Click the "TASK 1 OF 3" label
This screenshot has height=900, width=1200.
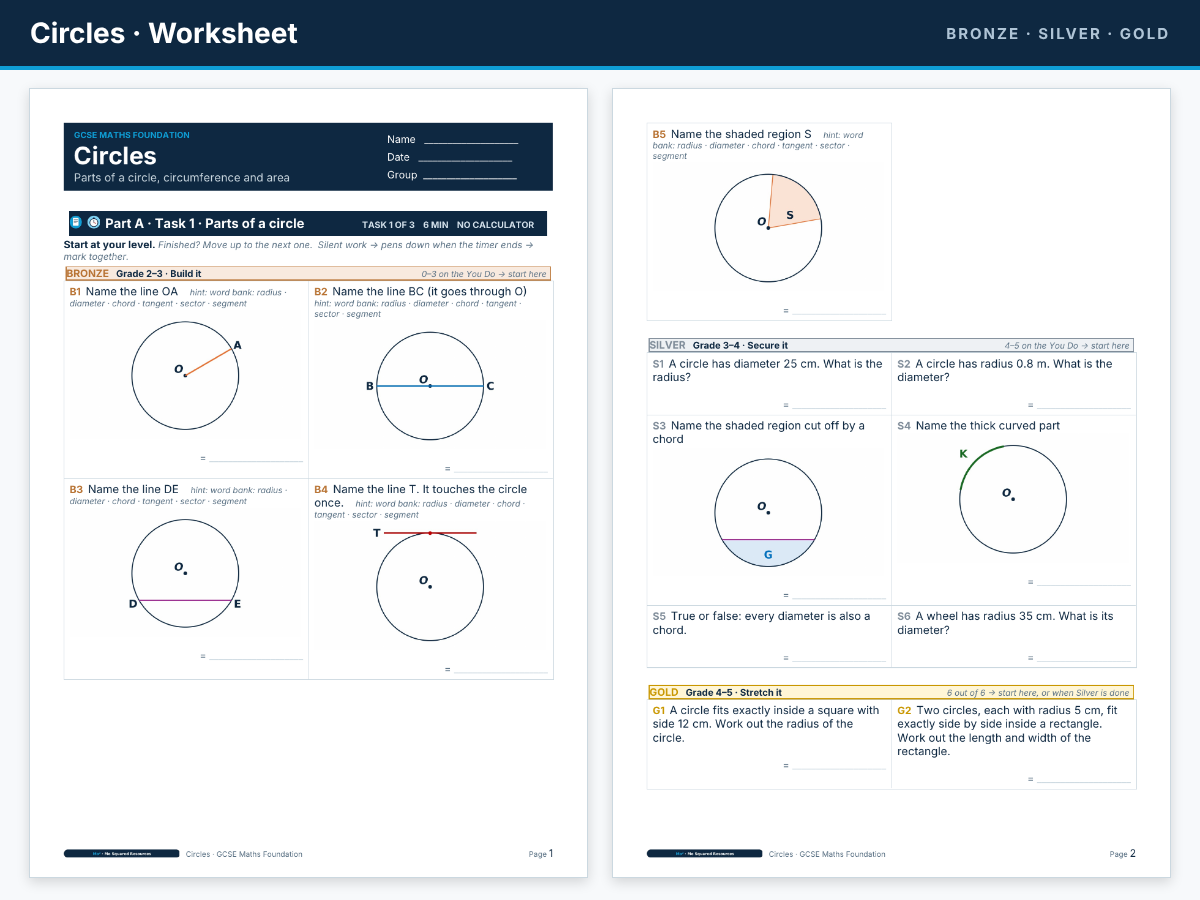coord(388,225)
